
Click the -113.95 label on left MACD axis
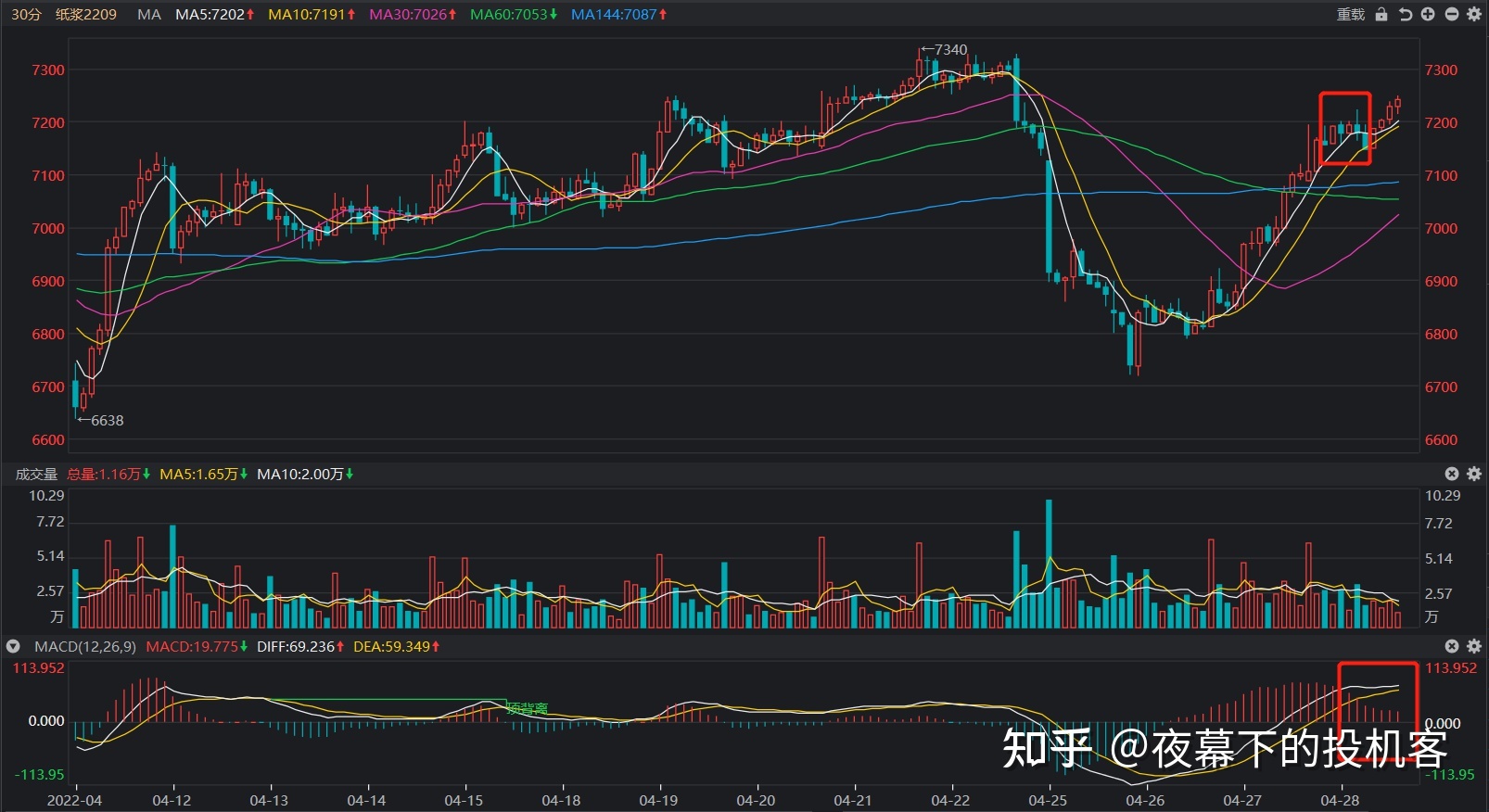(39, 774)
